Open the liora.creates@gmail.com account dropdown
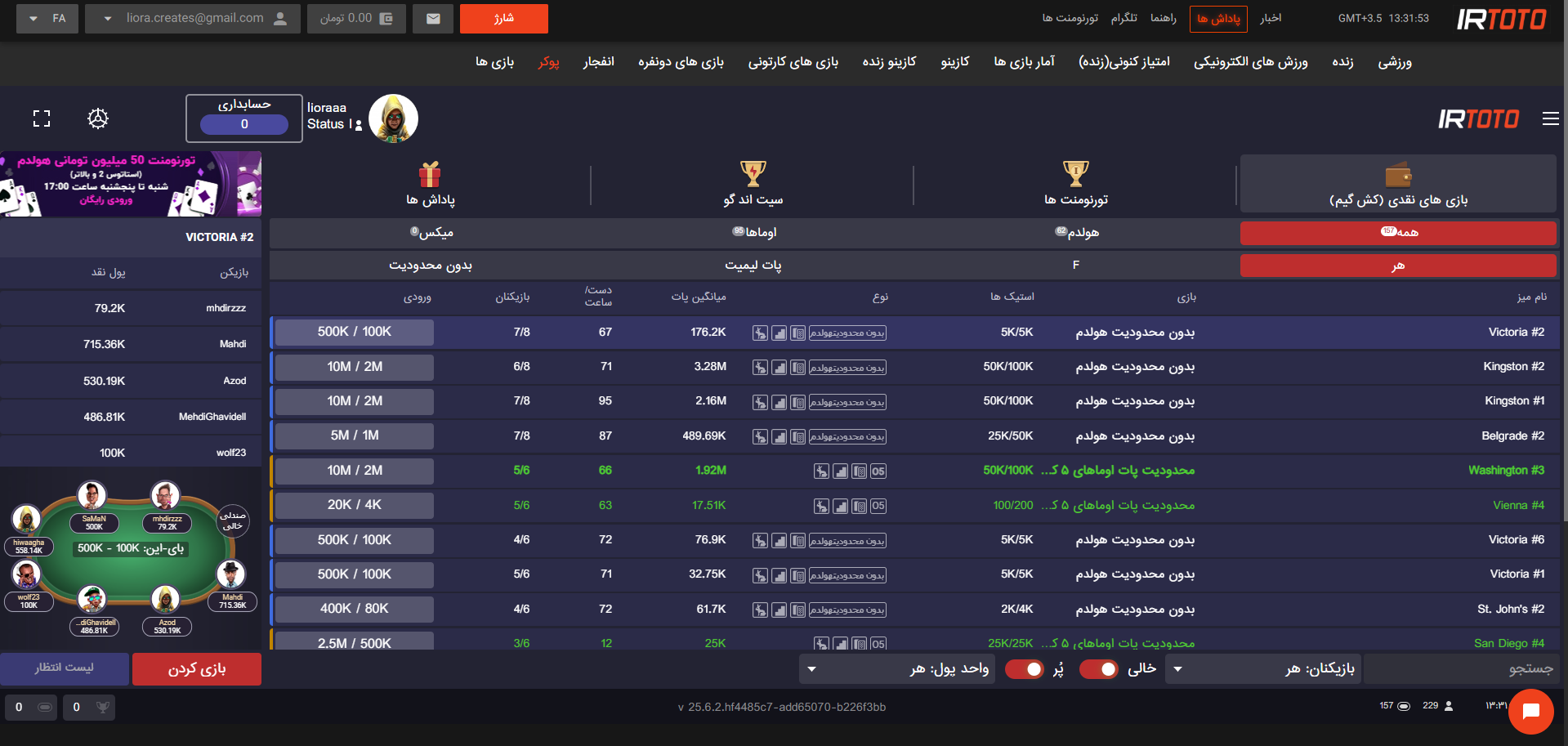The image size is (1568, 746). pos(192,19)
